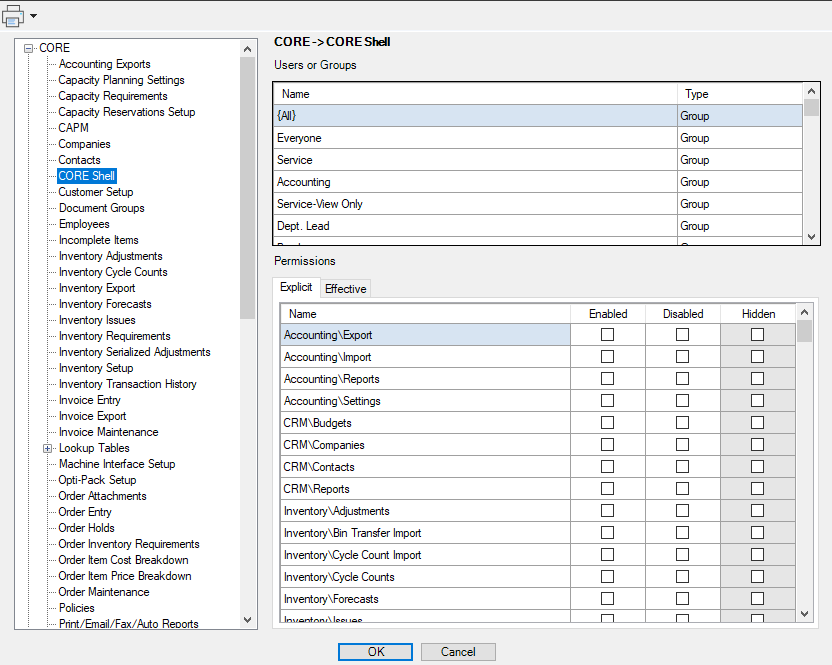
Task: Collapse the CORE tree node
Action: coord(29,48)
